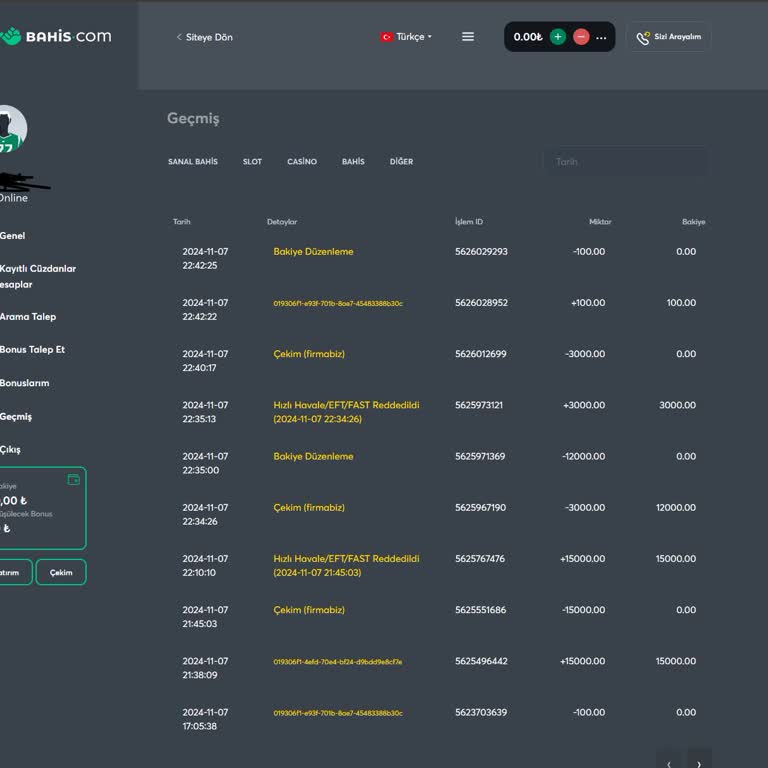This screenshot has height=768, width=768.
Task: Open the first Bakiye Düzenleme transaction
Action: pos(313,252)
